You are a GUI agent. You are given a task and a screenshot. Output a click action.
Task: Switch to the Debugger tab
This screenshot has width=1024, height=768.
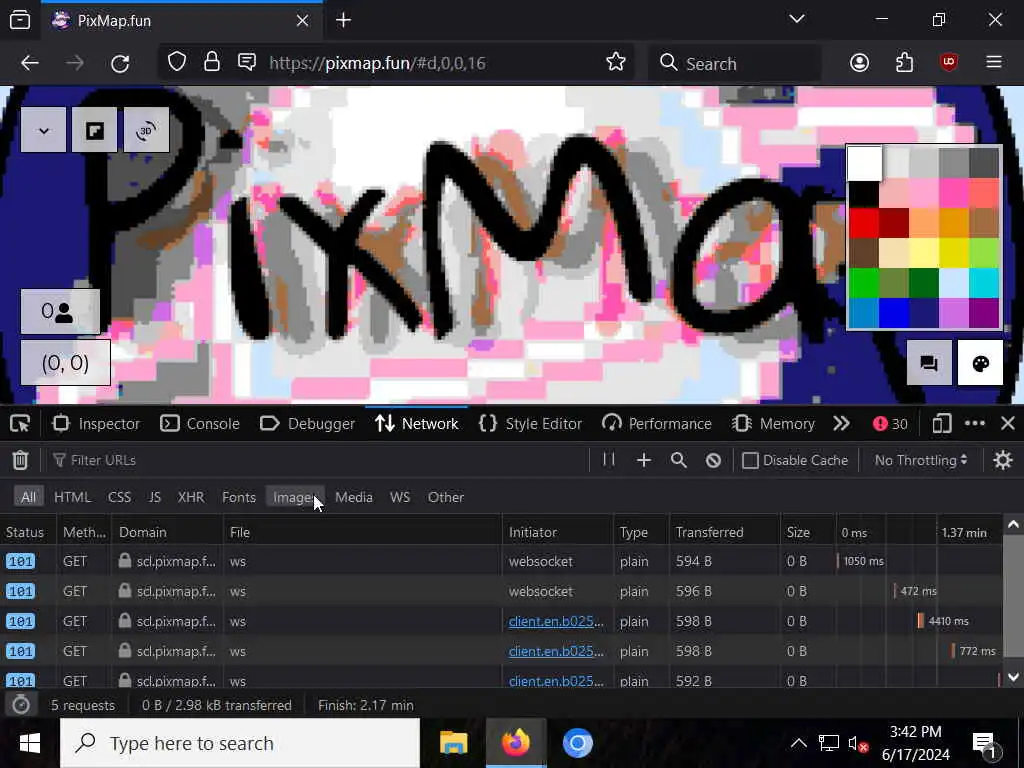(308, 424)
